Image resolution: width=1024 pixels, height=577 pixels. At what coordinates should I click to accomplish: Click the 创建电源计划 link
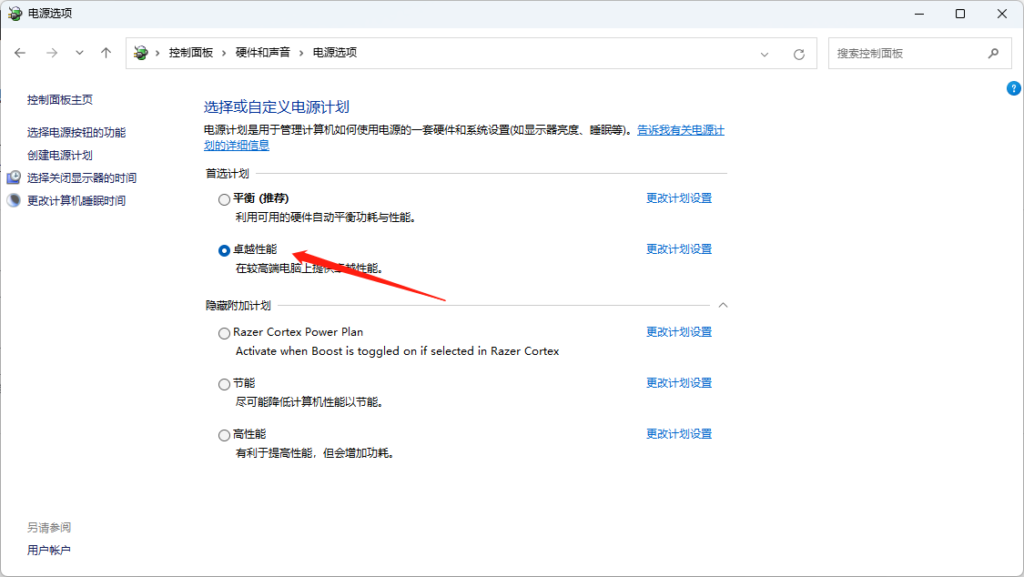(x=62, y=154)
